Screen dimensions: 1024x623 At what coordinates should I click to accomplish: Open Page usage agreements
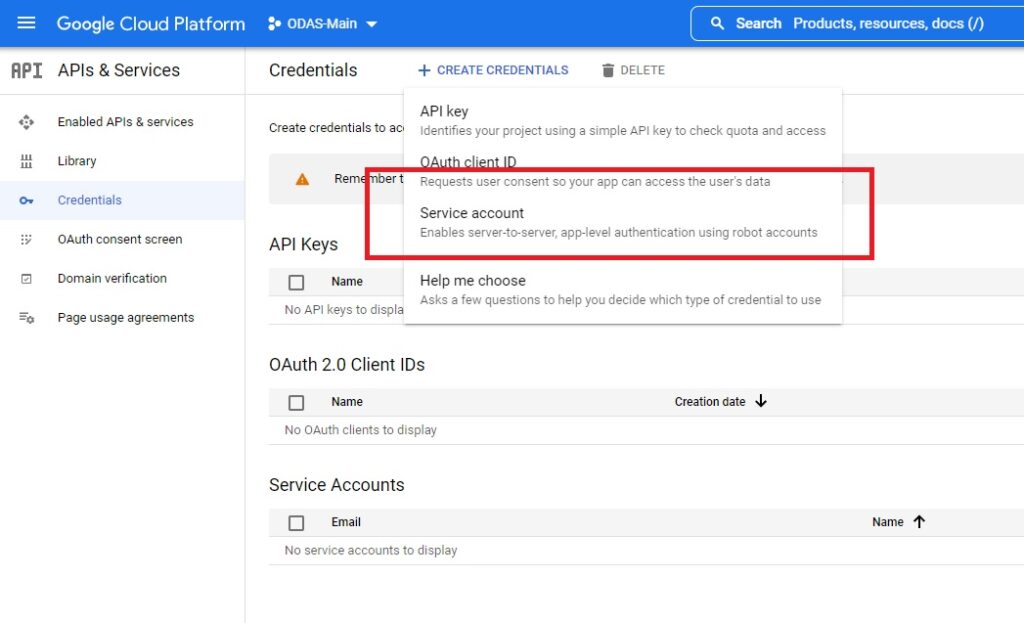[125, 318]
